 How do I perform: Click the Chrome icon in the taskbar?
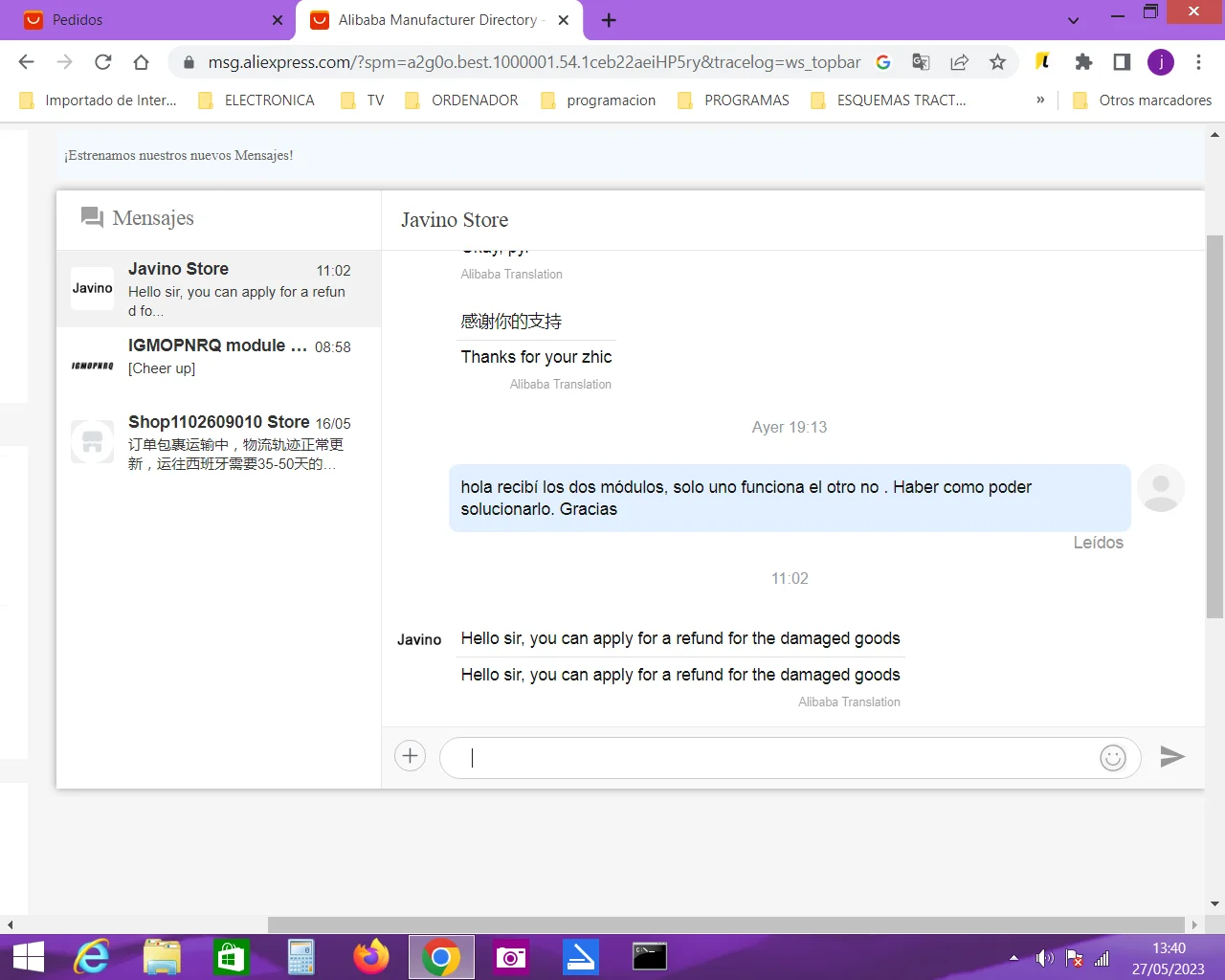pyautogui.click(x=441, y=957)
